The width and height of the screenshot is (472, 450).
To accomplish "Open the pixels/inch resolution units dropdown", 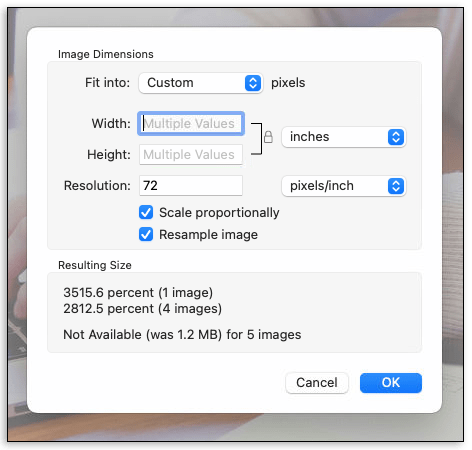I will coord(344,186).
